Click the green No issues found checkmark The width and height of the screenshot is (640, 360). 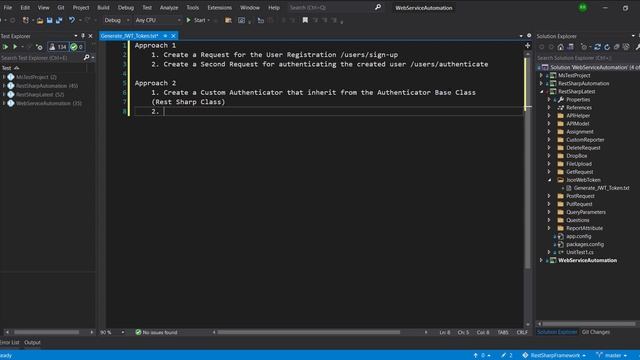[138, 332]
